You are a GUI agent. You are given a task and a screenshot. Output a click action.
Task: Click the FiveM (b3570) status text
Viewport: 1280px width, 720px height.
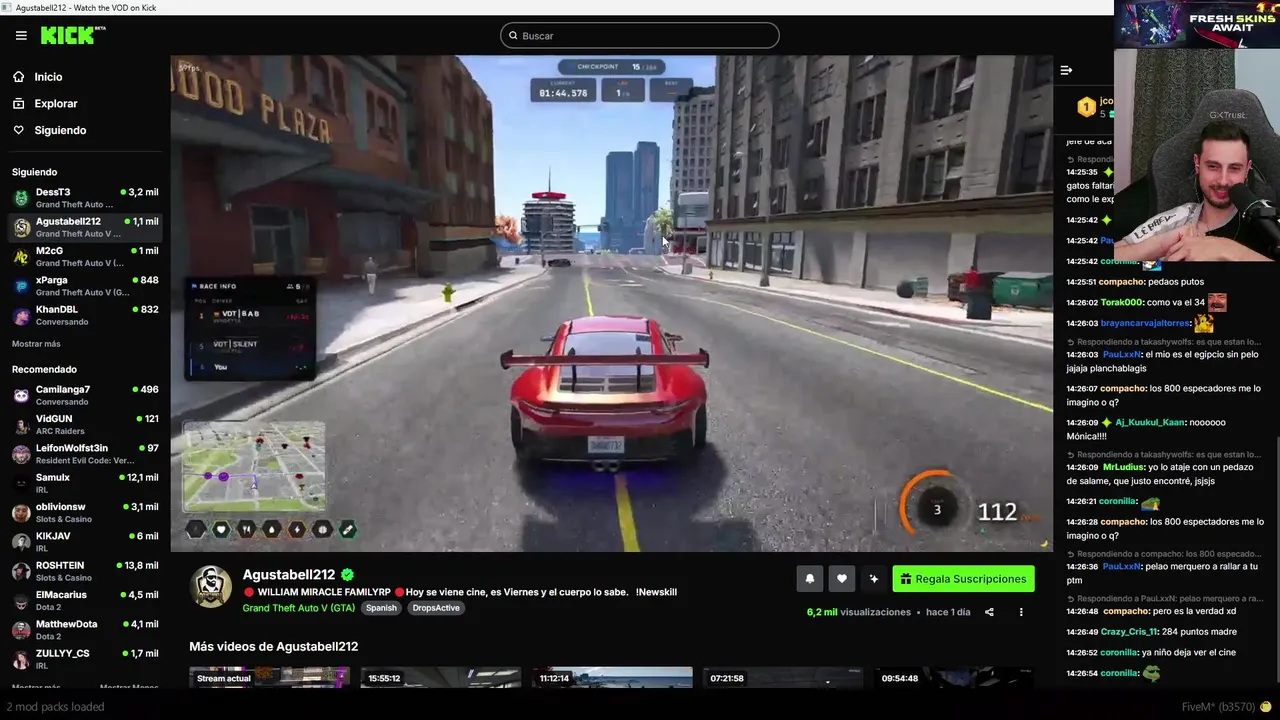1218,707
